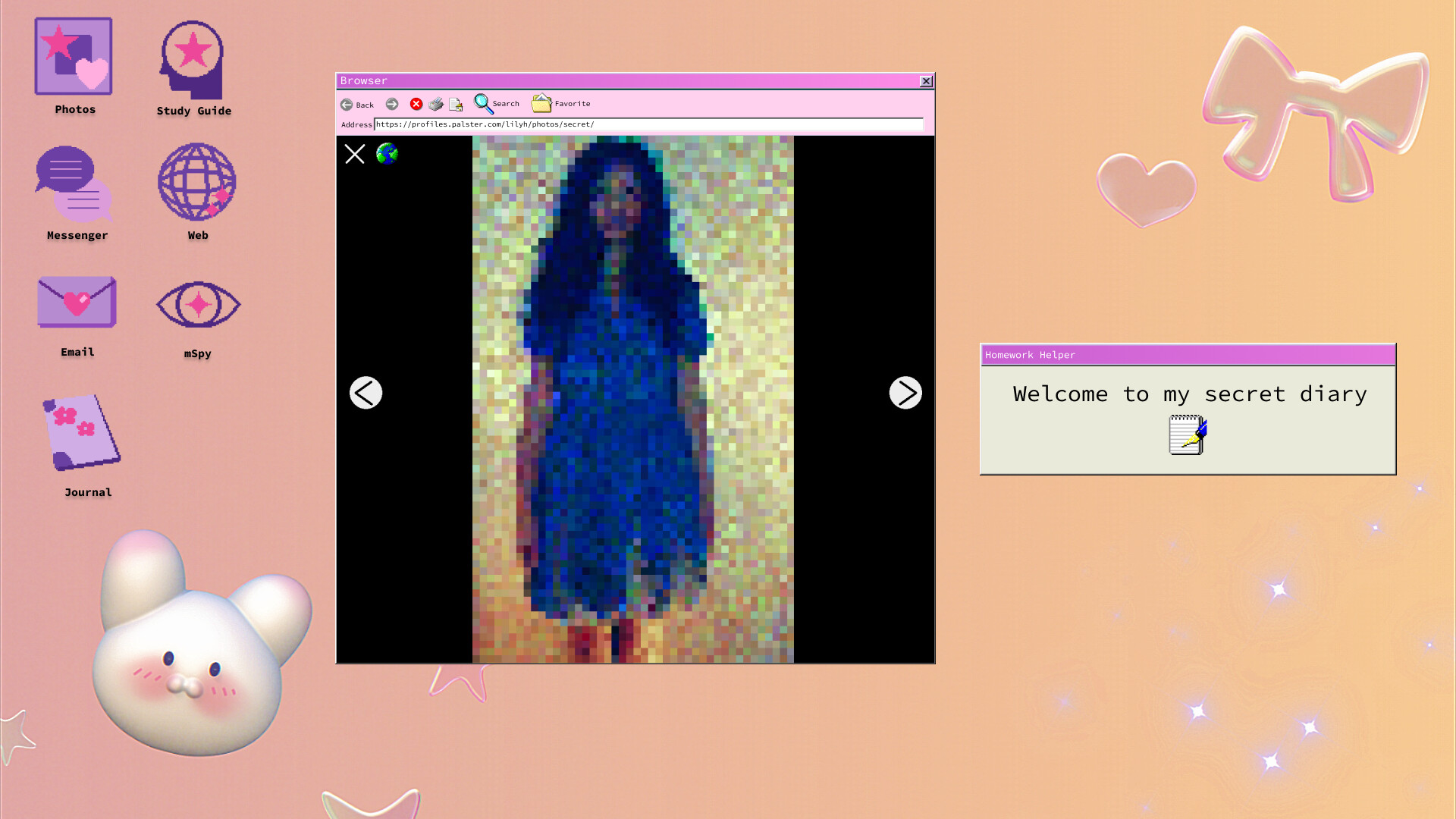
Task: Open the Journal app
Action: pyautogui.click(x=80, y=434)
